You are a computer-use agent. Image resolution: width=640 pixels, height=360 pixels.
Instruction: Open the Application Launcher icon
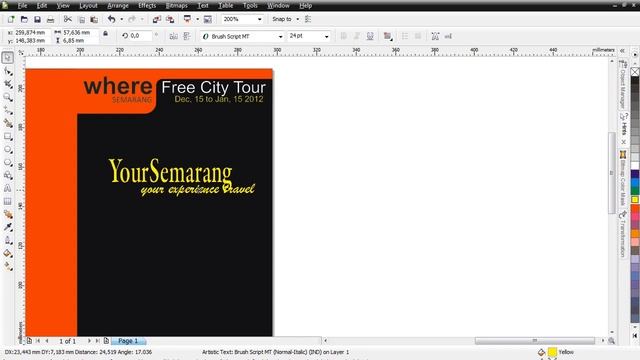point(187,19)
